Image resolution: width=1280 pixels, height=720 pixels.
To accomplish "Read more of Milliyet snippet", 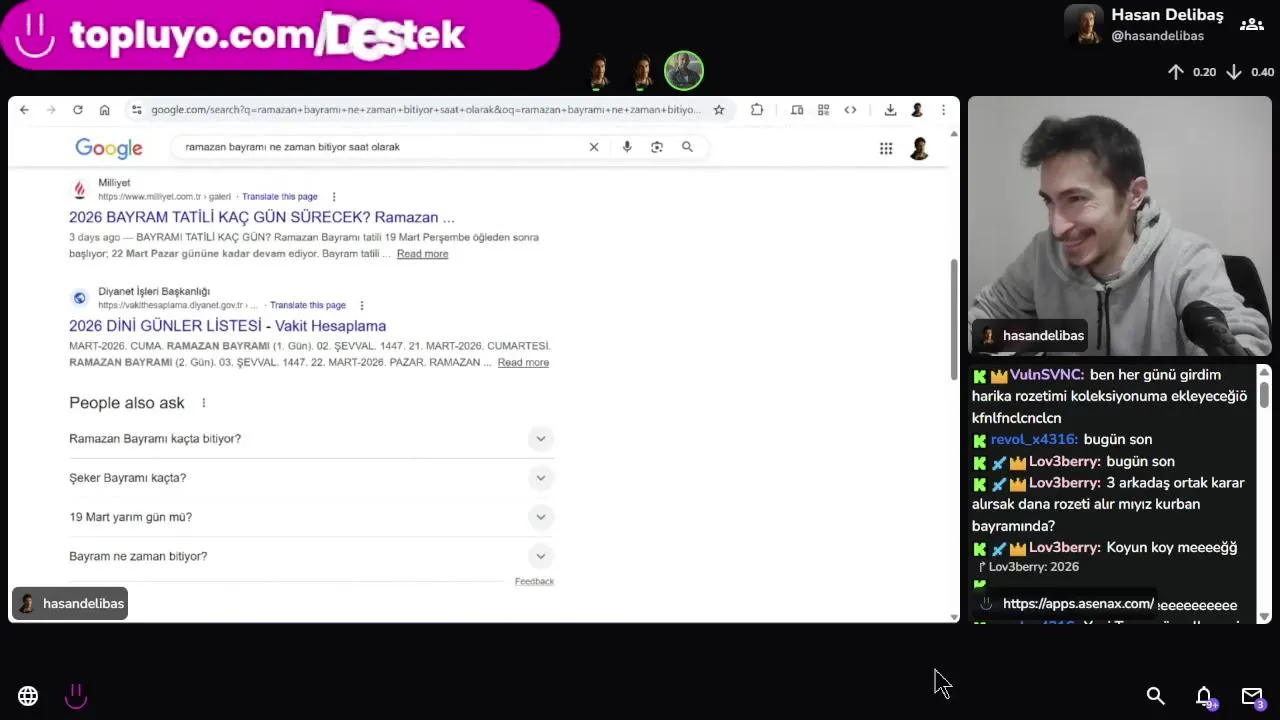I will pyautogui.click(x=422, y=254).
